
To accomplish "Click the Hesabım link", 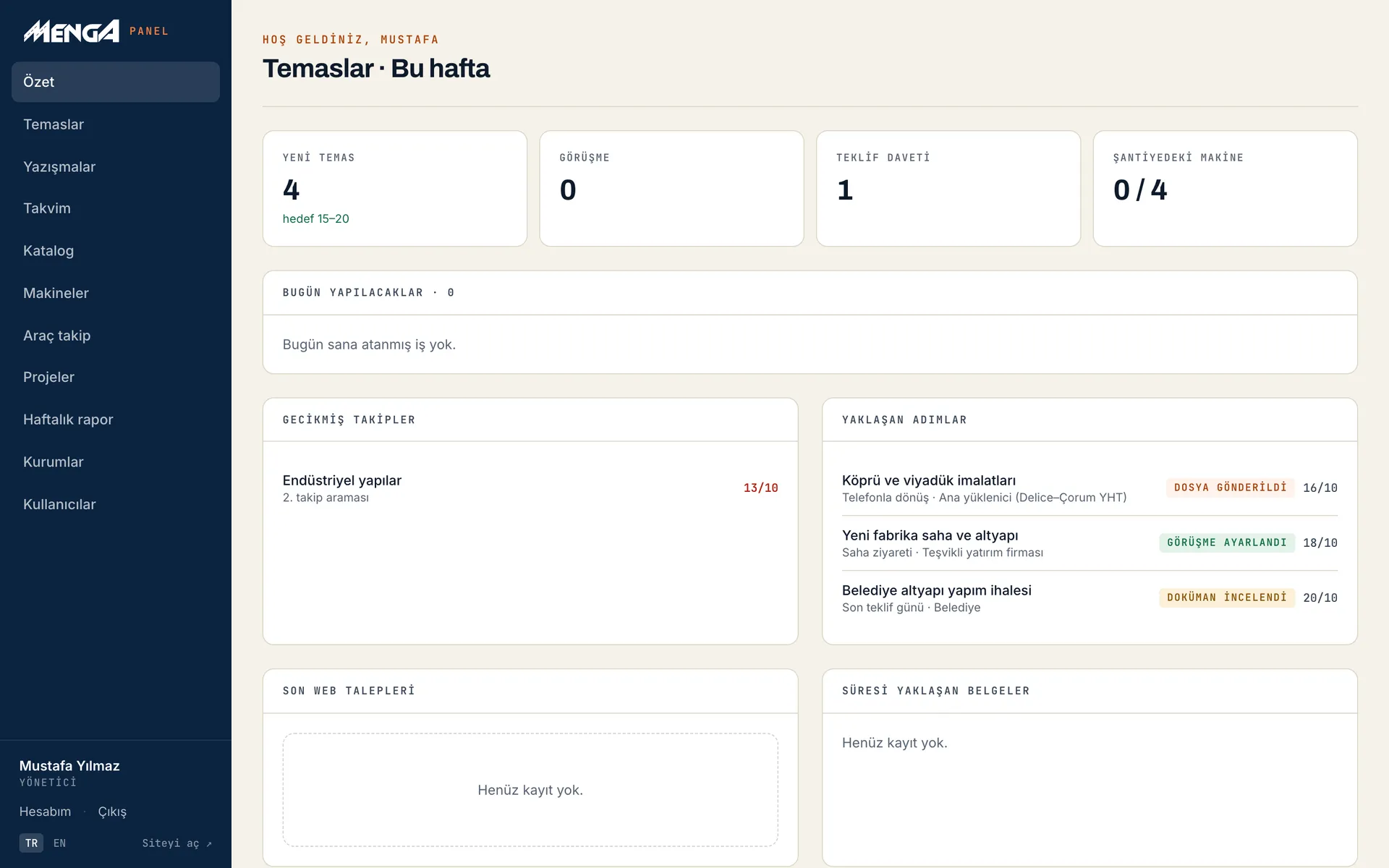I will [45, 812].
